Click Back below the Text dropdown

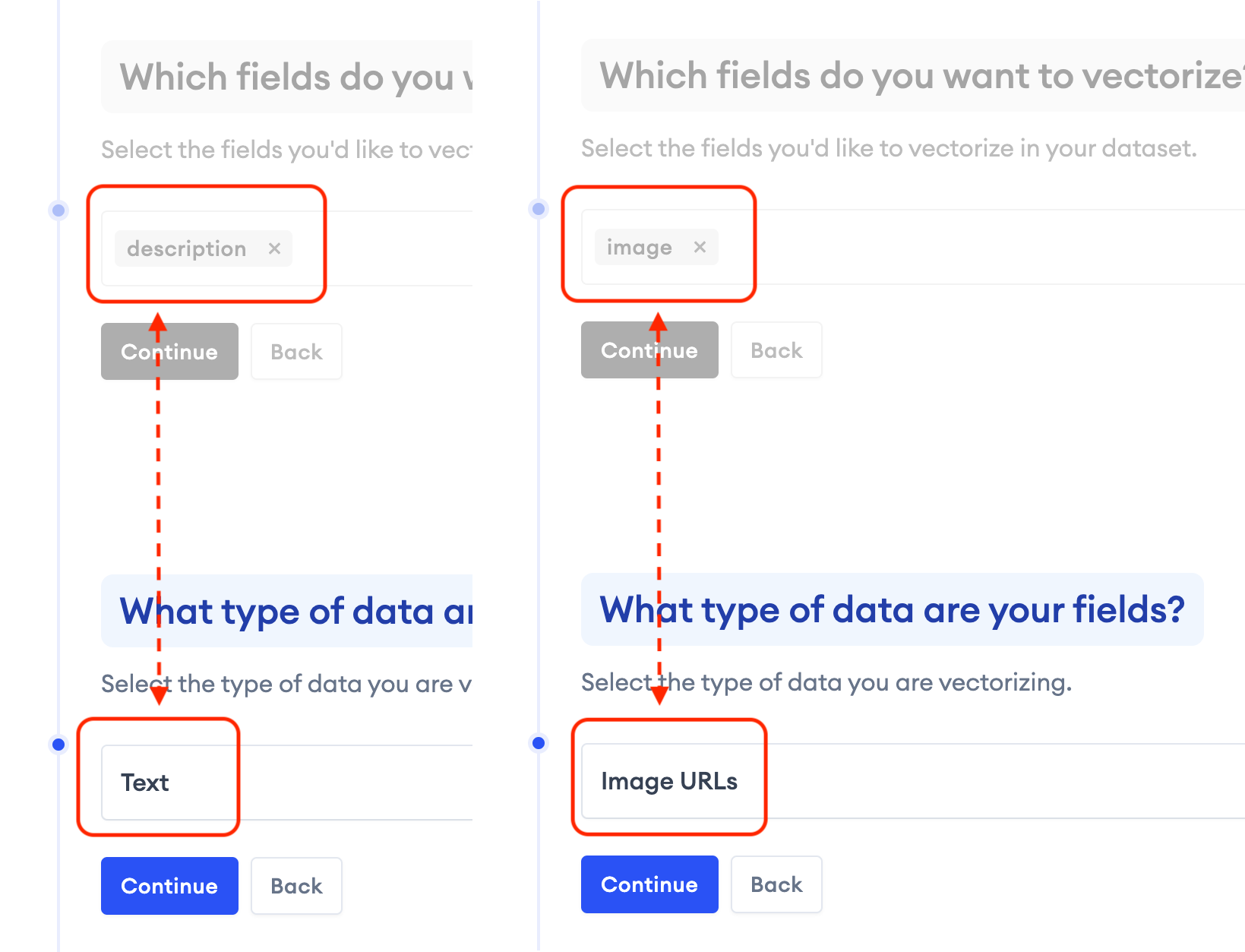point(296,886)
